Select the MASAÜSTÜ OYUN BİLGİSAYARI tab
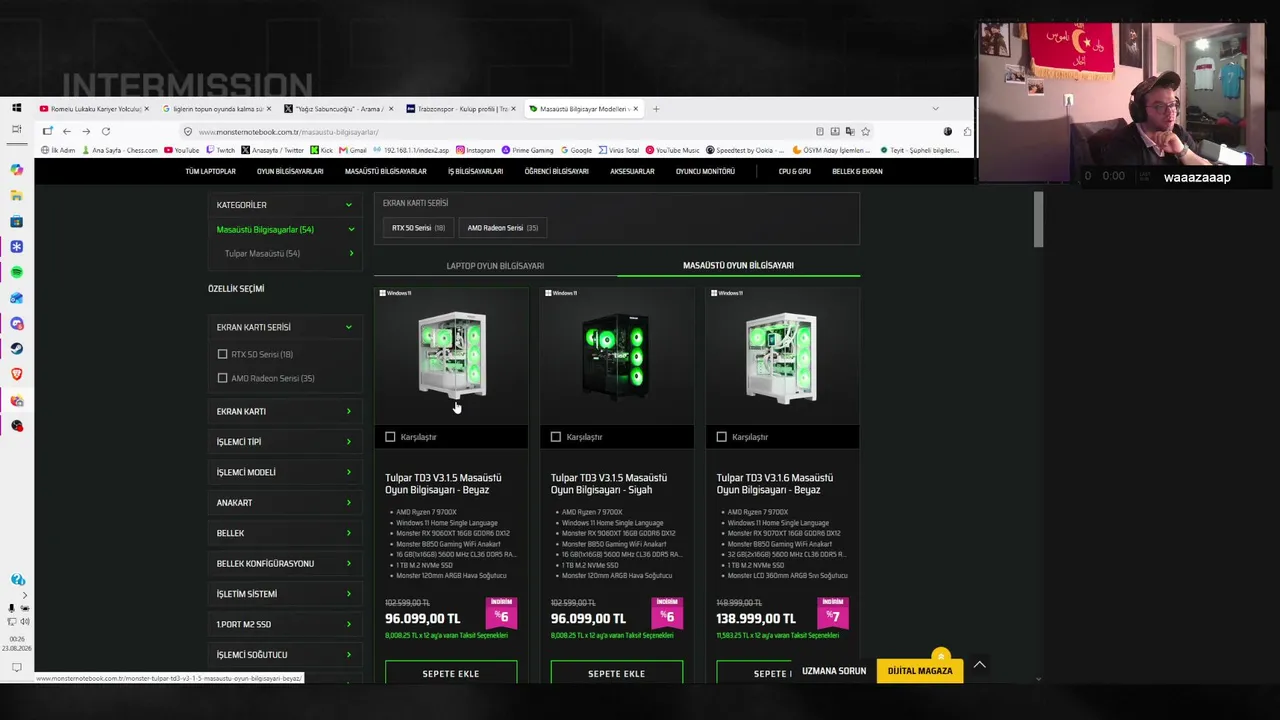Viewport: 1280px width, 720px height. [x=738, y=266]
